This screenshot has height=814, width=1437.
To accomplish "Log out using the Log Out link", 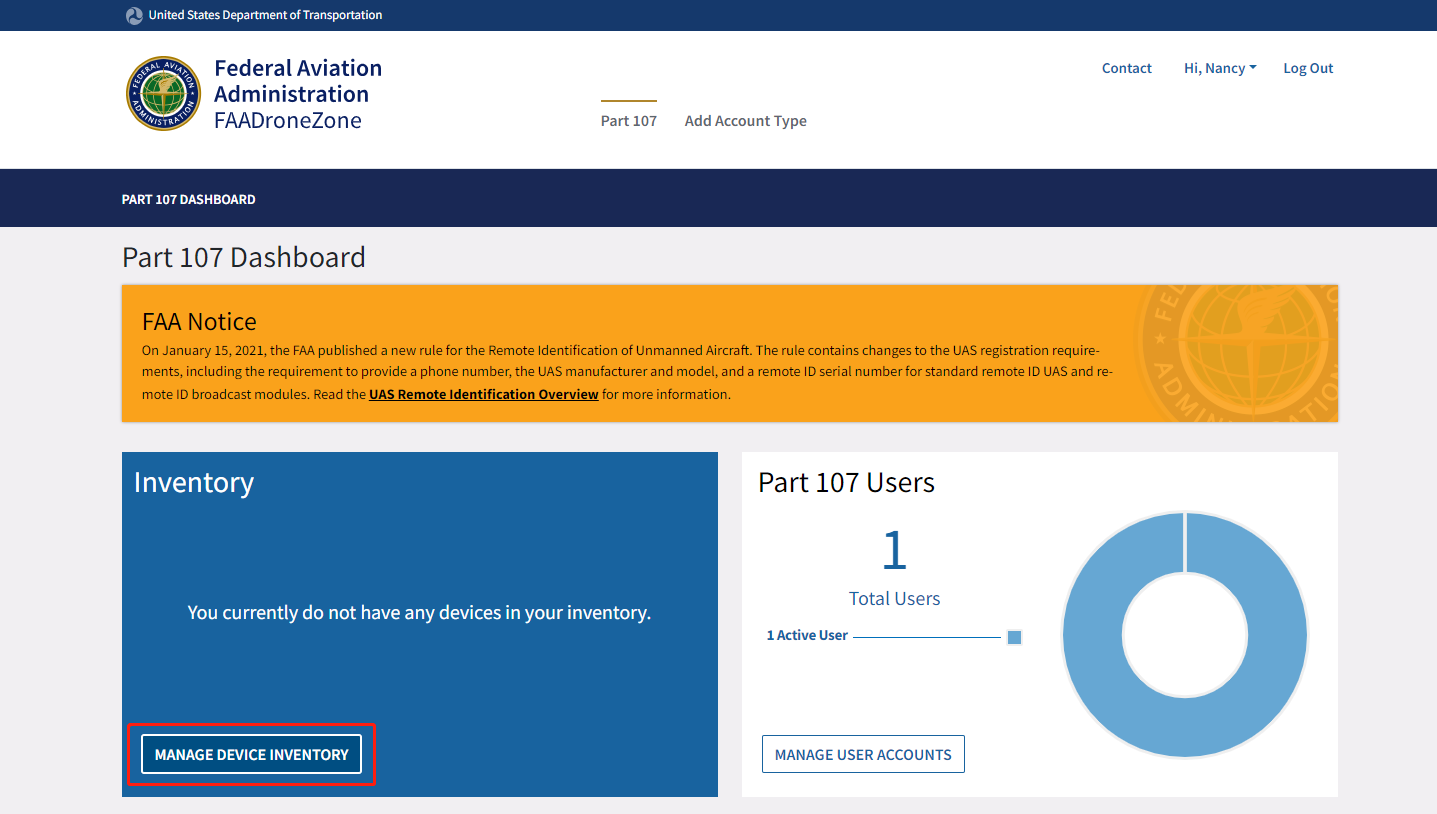I will (1308, 68).
